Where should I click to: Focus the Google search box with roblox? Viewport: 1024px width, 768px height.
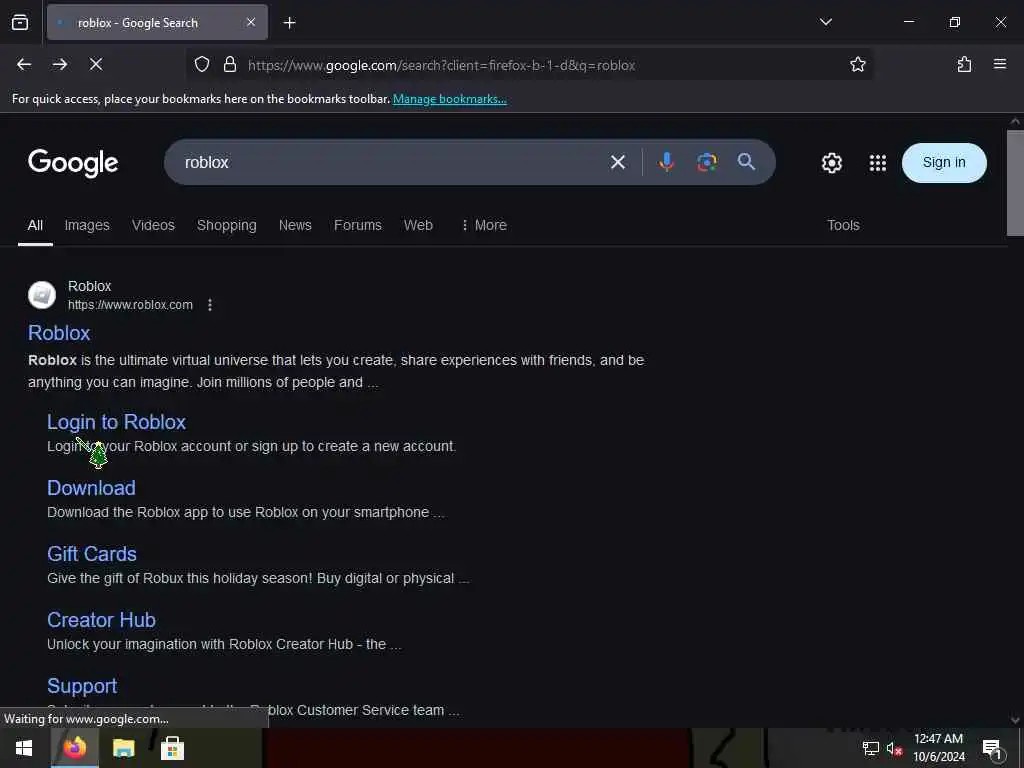click(x=392, y=163)
